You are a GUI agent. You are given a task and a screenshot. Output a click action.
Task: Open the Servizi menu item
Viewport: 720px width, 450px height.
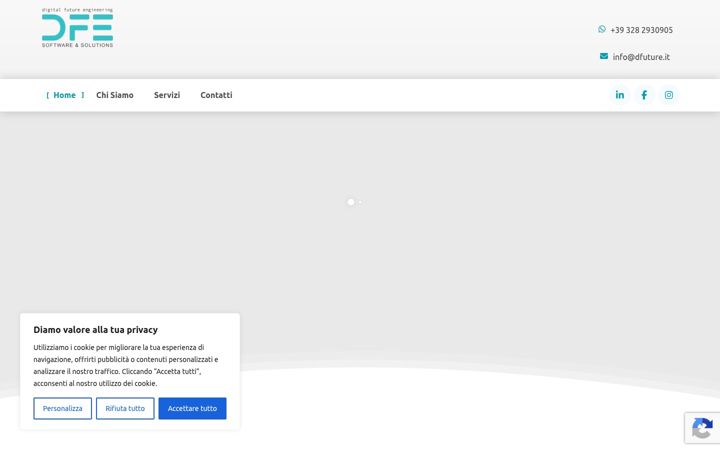pyautogui.click(x=167, y=95)
